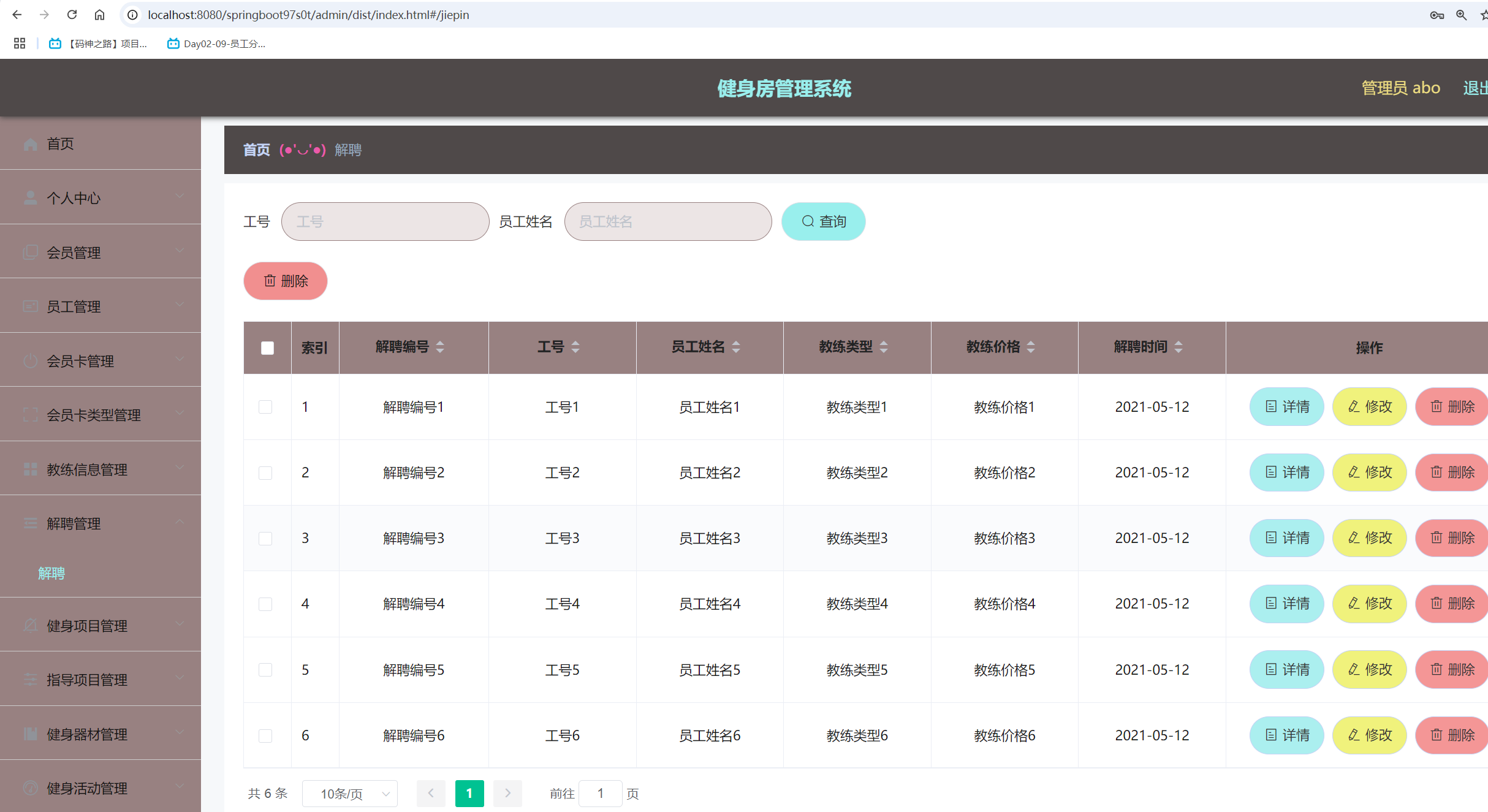
Task: Reload the page with browser refresh icon
Action: 72,15
